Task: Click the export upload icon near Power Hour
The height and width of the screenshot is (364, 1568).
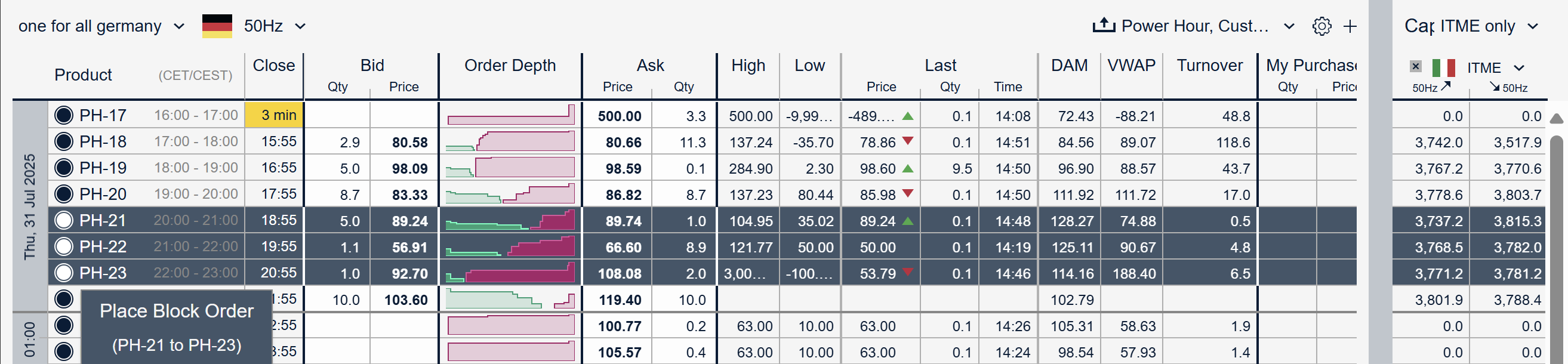Action: 1104,26
